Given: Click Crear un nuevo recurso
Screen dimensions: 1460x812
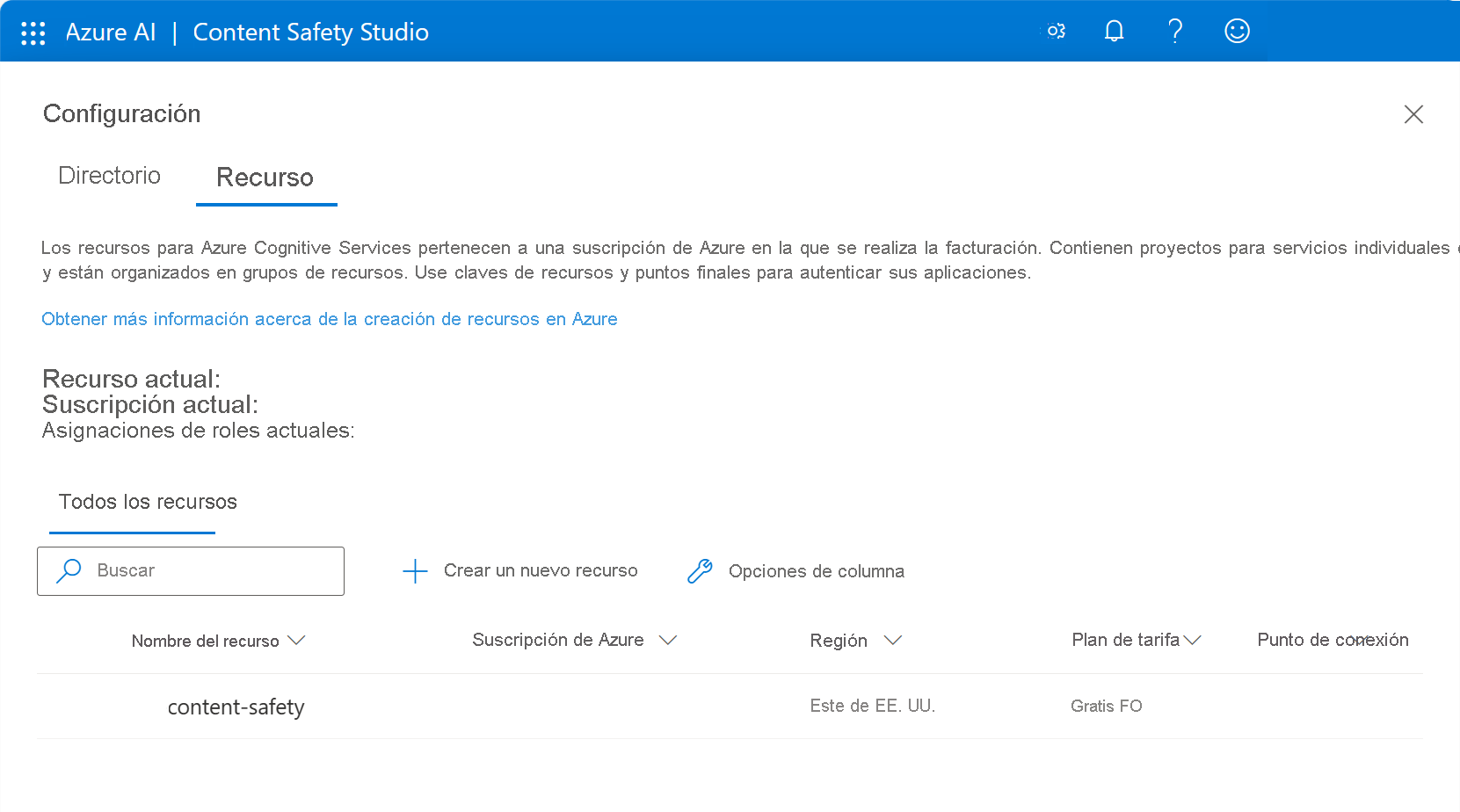Looking at the screenshot, I should [541, 570].
